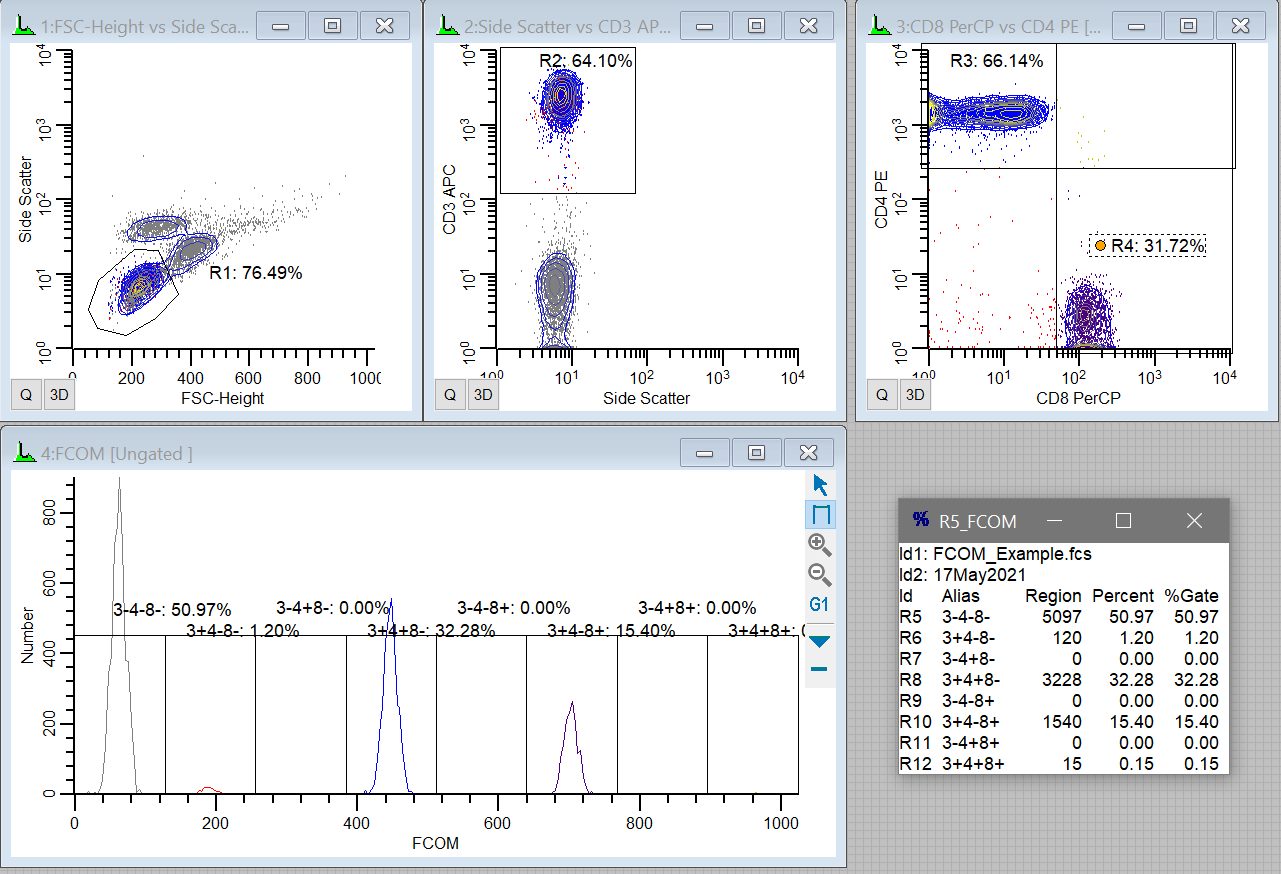Click the Q button under CD3 APC plot
Viewport: 1281px width, 874px height.
(450, 395)
